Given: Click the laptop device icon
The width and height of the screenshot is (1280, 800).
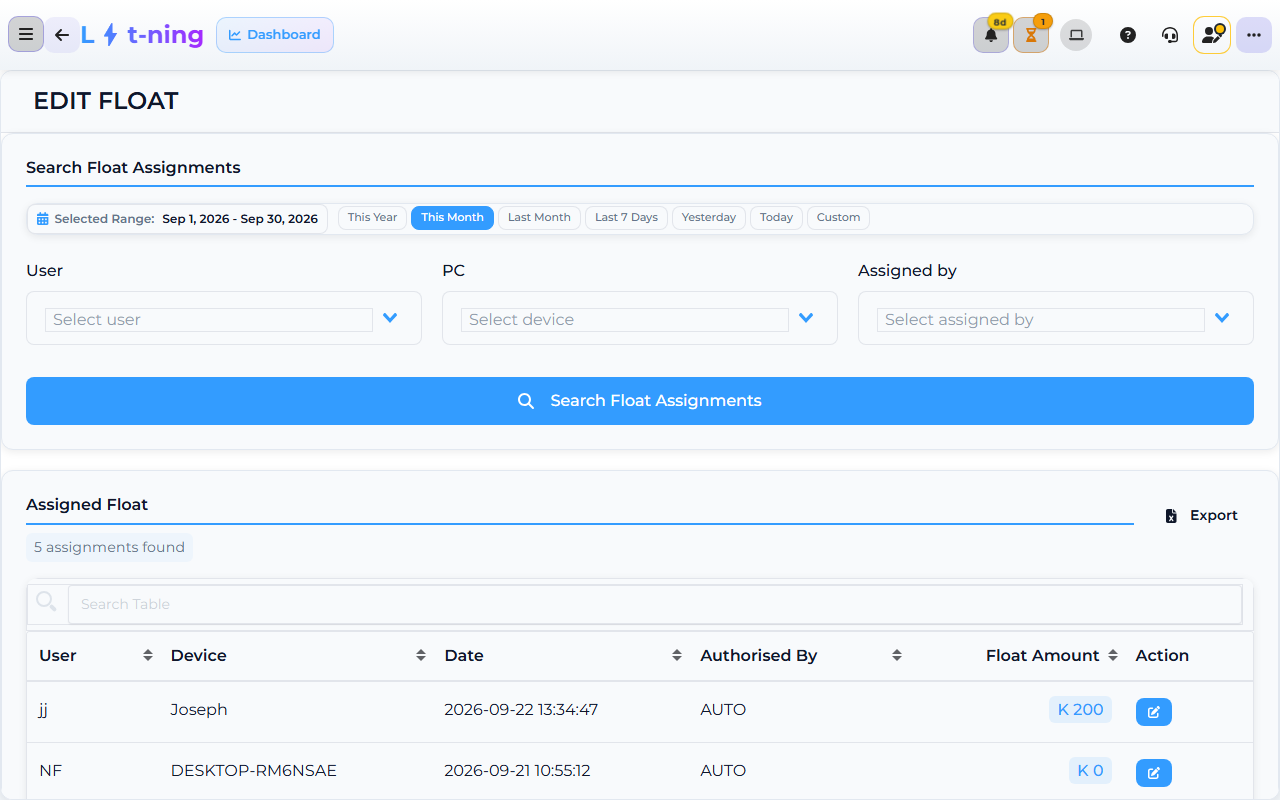Looking at the screenshot, I should pyautogui.click(x=1076, y=35).
